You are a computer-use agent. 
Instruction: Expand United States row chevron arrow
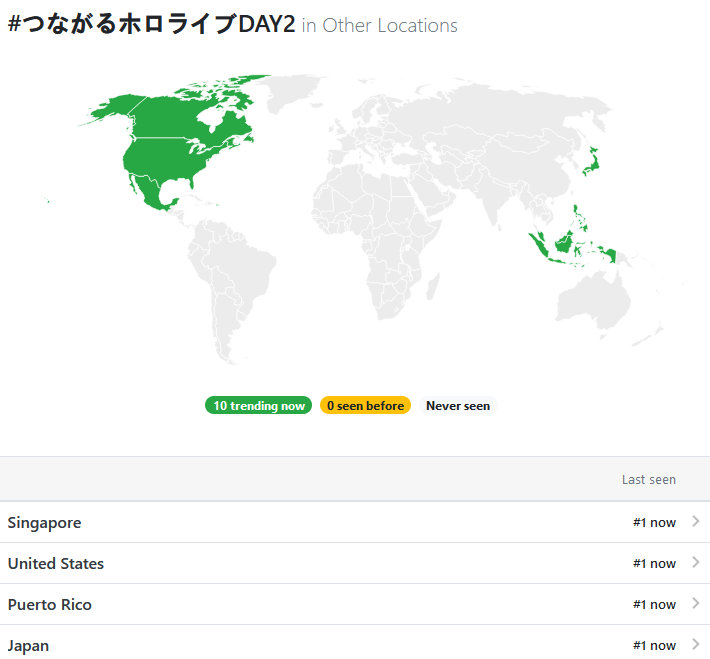pyautogui.click(x=696, y=562)
